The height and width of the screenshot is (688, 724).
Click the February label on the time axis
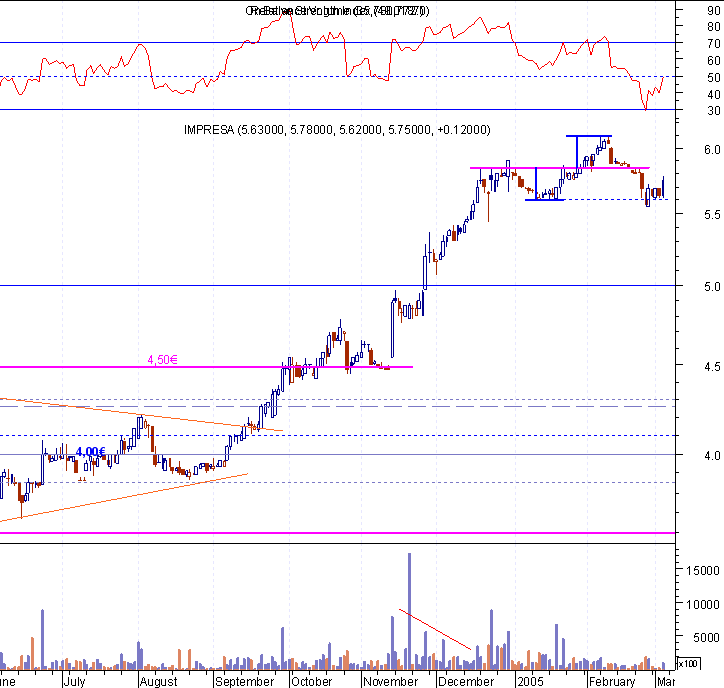click(612, 682)
